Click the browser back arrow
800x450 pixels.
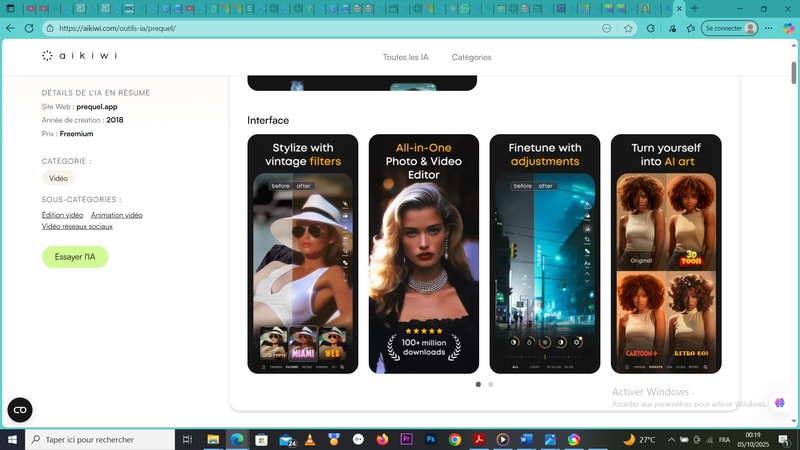(x=11, y=28)
